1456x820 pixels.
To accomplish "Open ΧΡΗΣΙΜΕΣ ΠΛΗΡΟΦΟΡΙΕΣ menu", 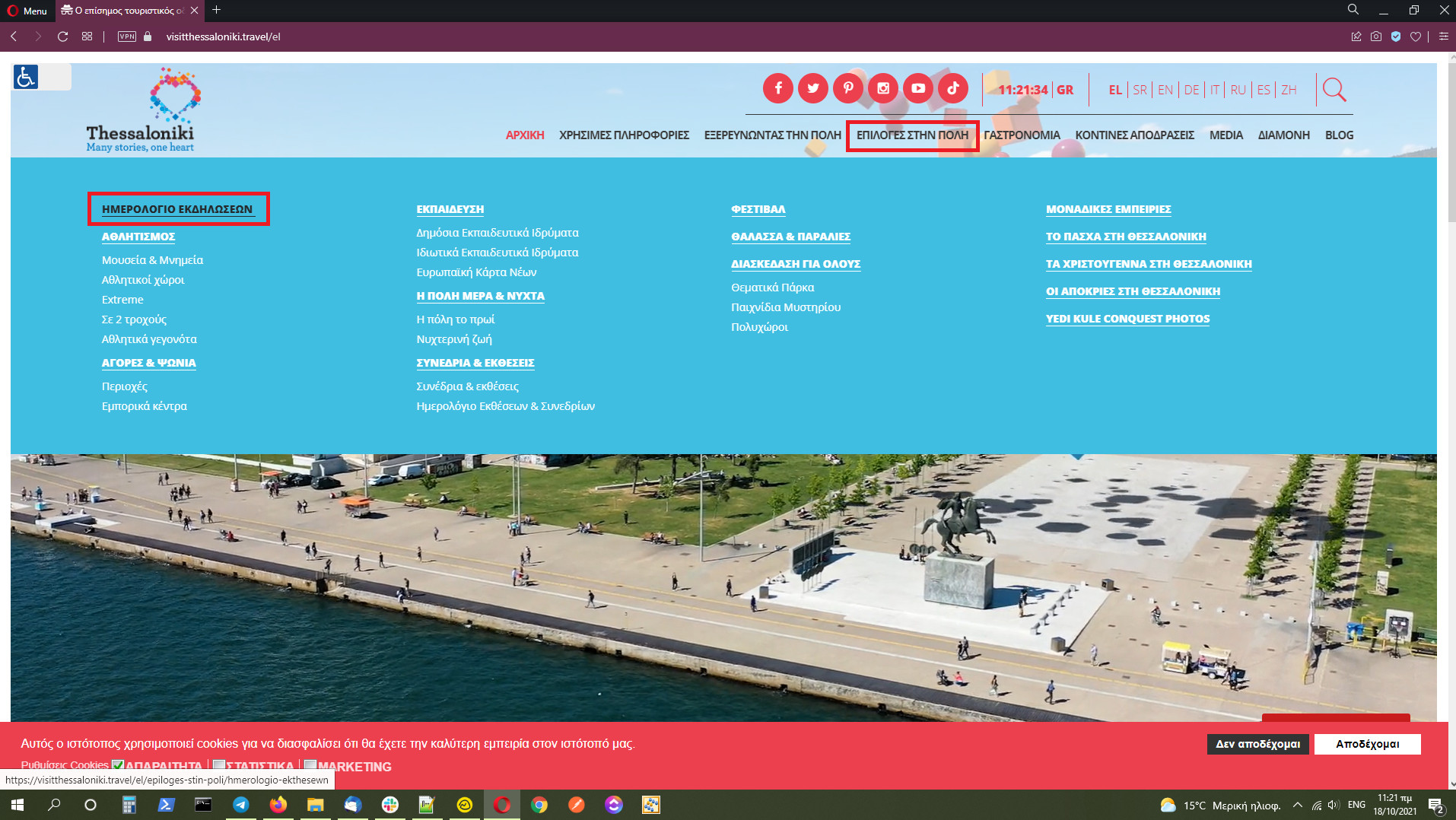I will 624,135.
